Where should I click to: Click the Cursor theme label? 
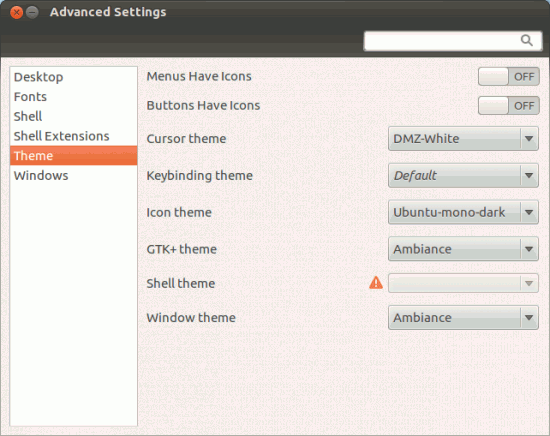point(186,139)
